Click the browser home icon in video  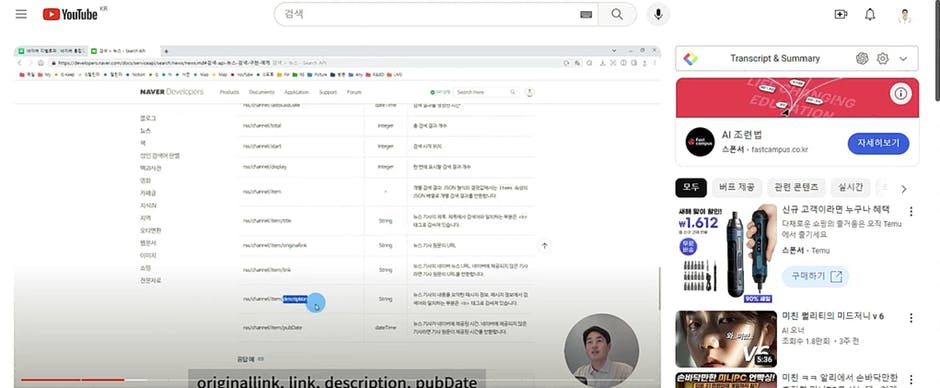41,63
